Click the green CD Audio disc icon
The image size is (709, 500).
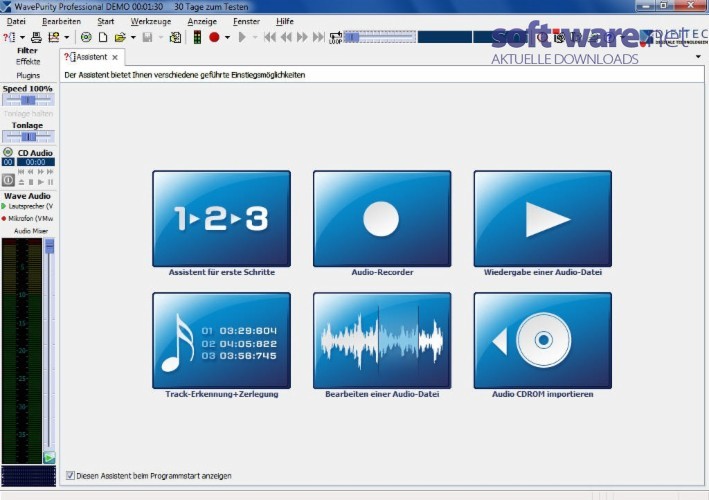tap(8, 152)
